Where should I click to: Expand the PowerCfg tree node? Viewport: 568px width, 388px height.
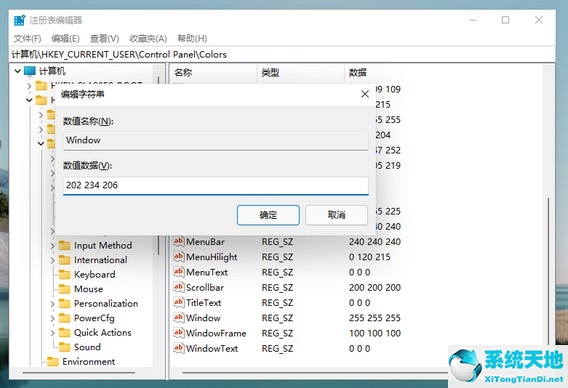(x=53, y=318)
